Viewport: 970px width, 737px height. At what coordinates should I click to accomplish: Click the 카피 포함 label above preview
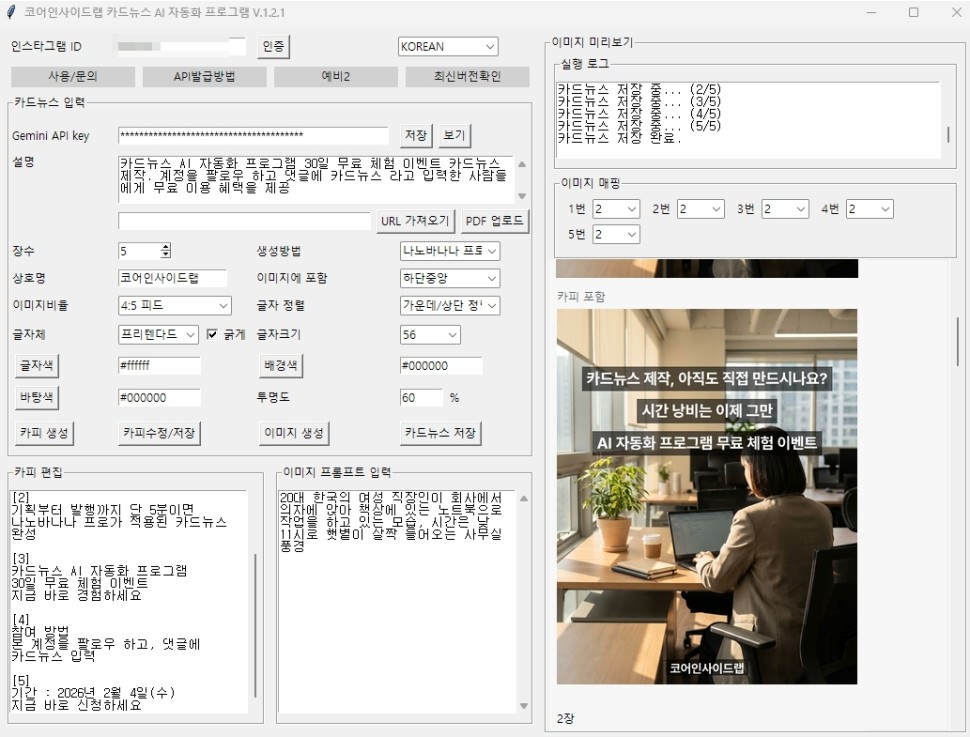(x=581, y=297)
